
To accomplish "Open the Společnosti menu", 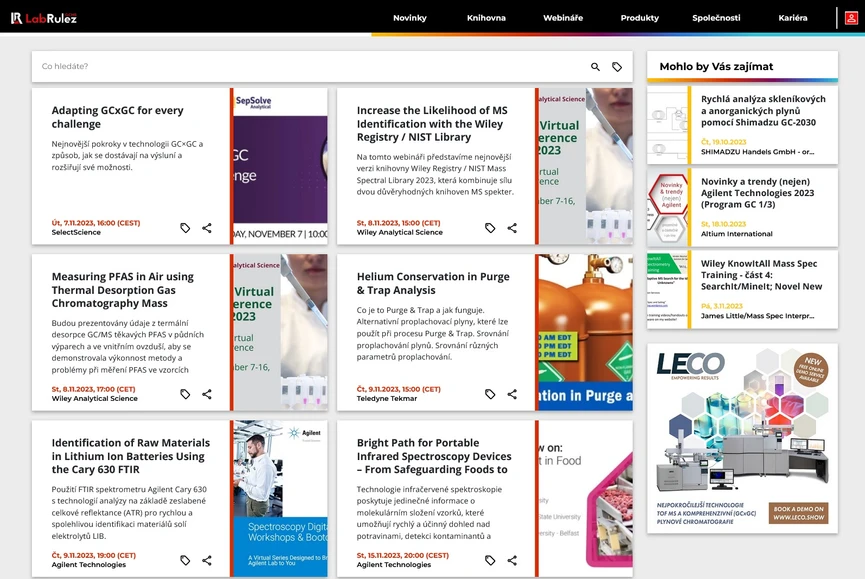I will pyautogui.click(x=716, y=18).
